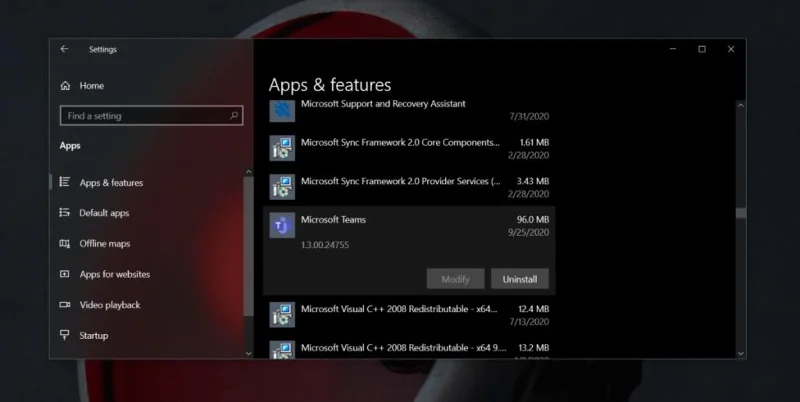Click Sync Framework Provider Services installer icon
Screen dimensions: 800x402
[282, 187]
